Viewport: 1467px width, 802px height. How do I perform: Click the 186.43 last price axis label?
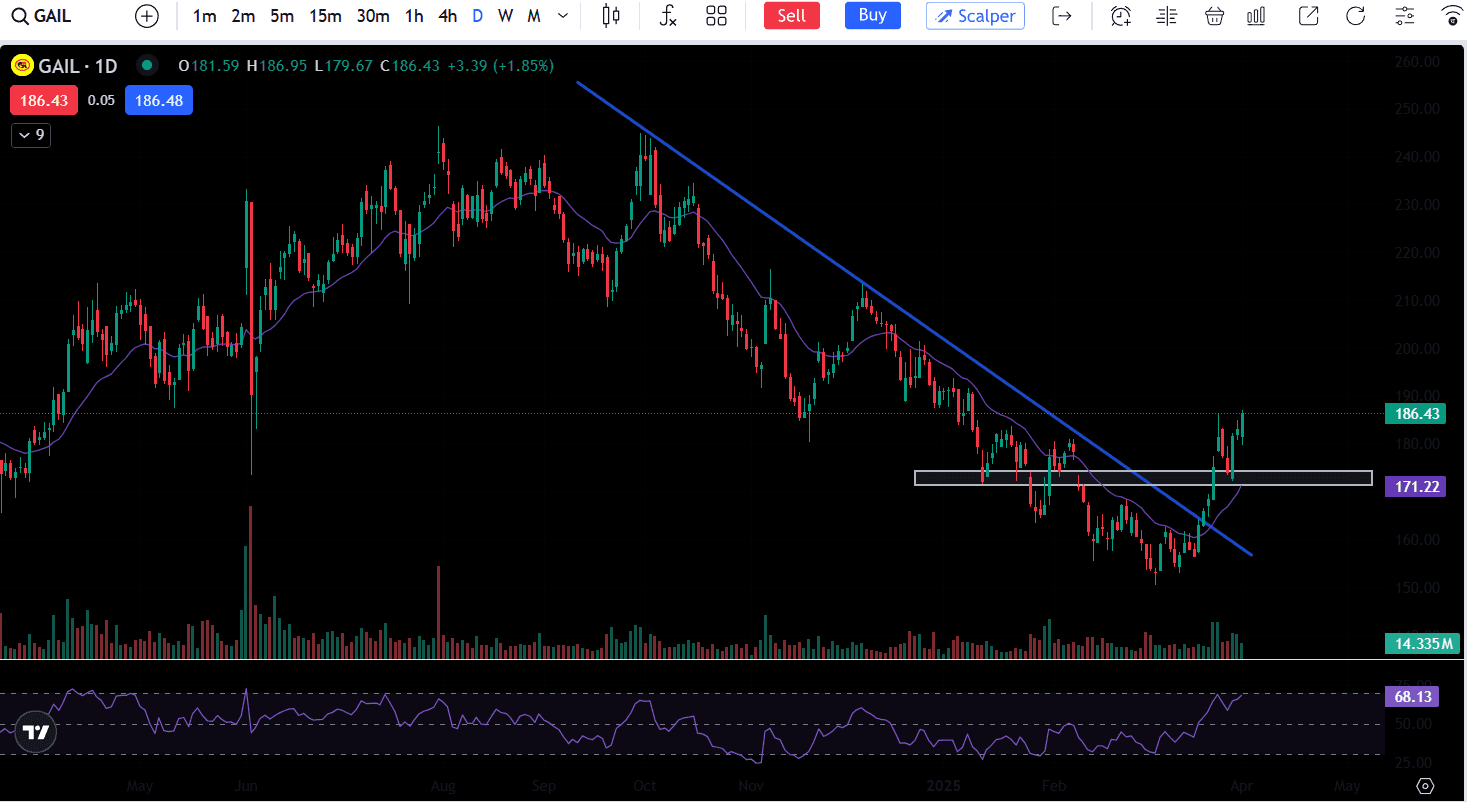point(1415,413)
